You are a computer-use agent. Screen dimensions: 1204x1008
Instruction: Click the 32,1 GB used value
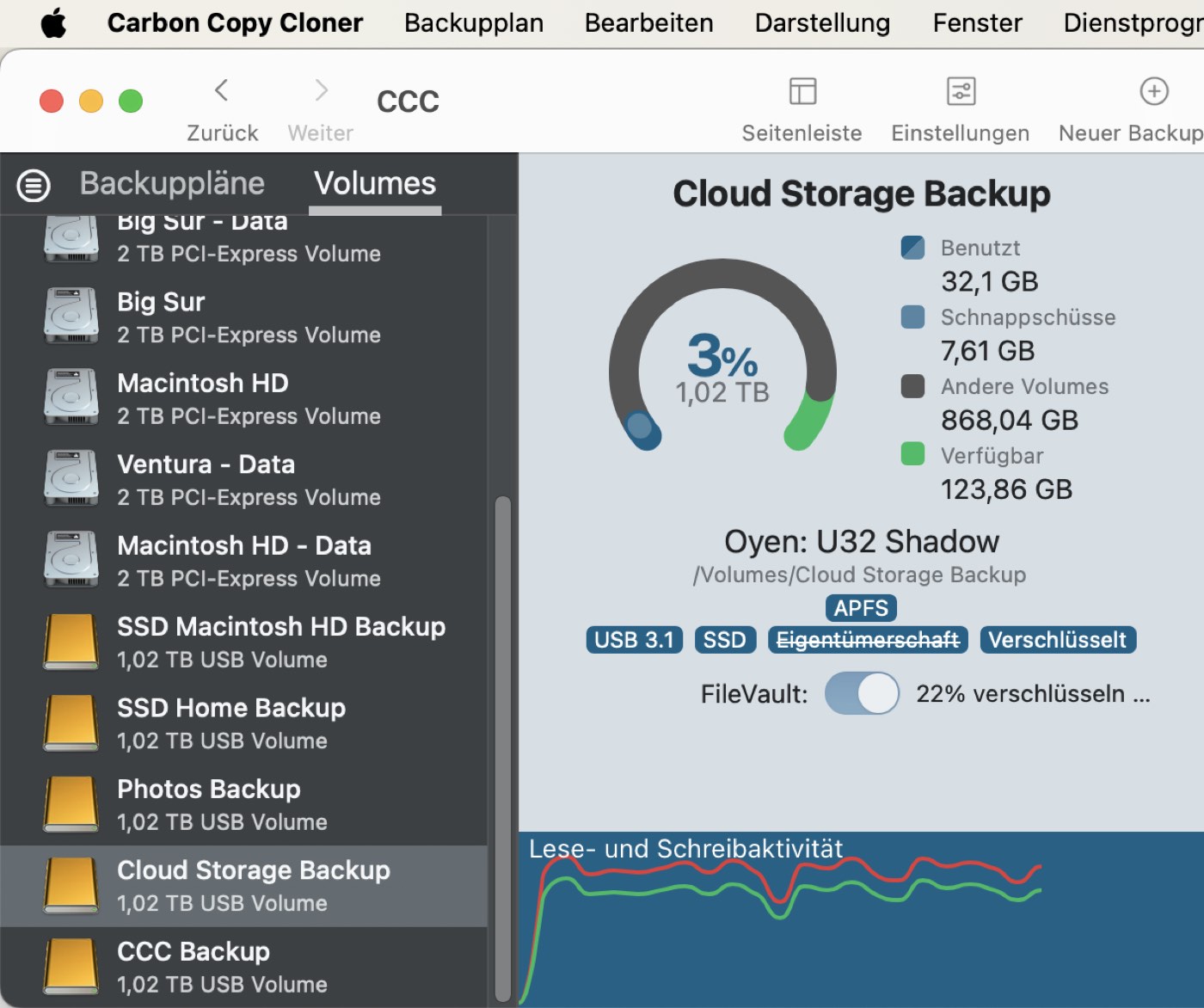990,282
